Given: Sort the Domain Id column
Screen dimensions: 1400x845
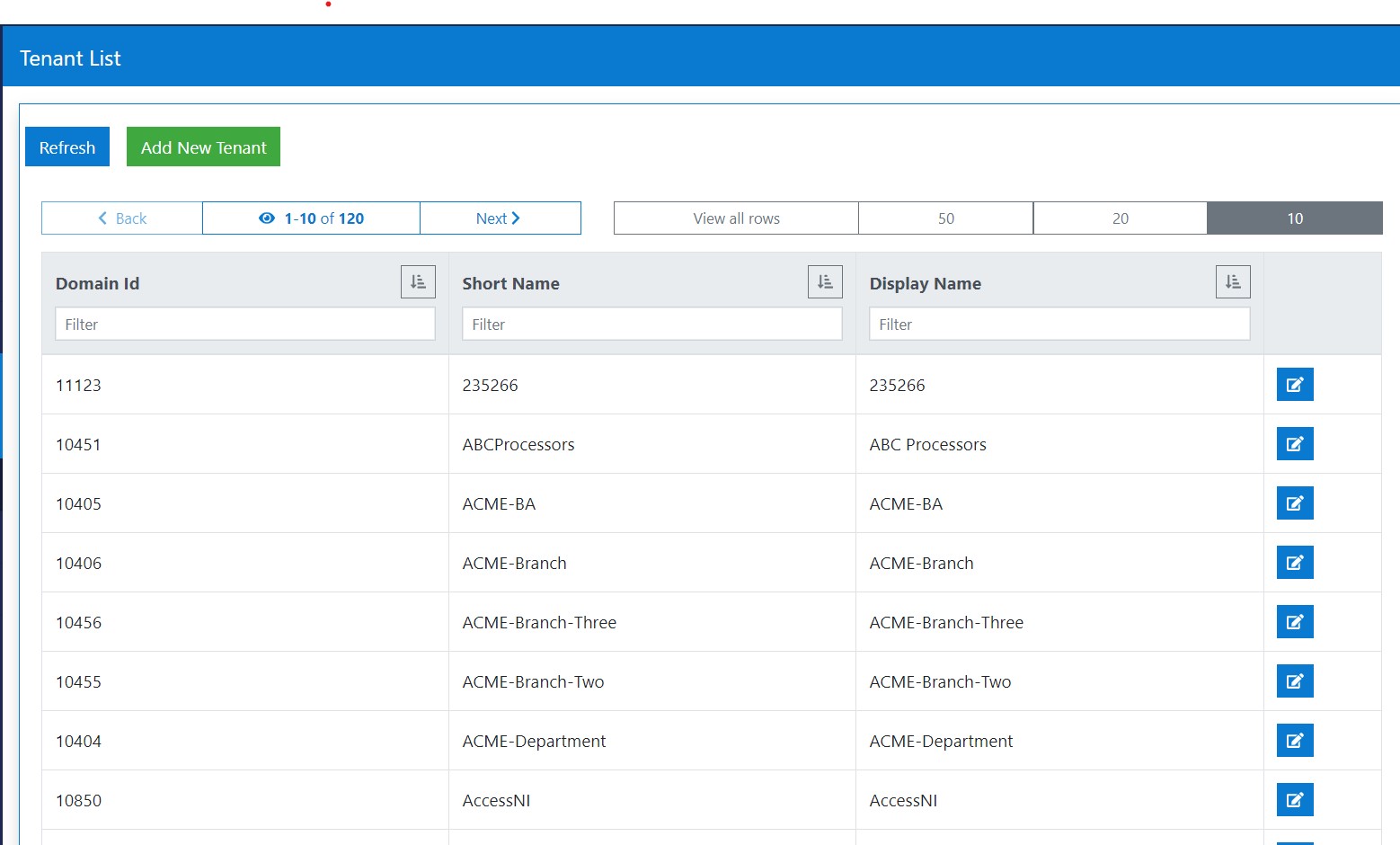Looking at the screenshot, I should pos(417,281).
